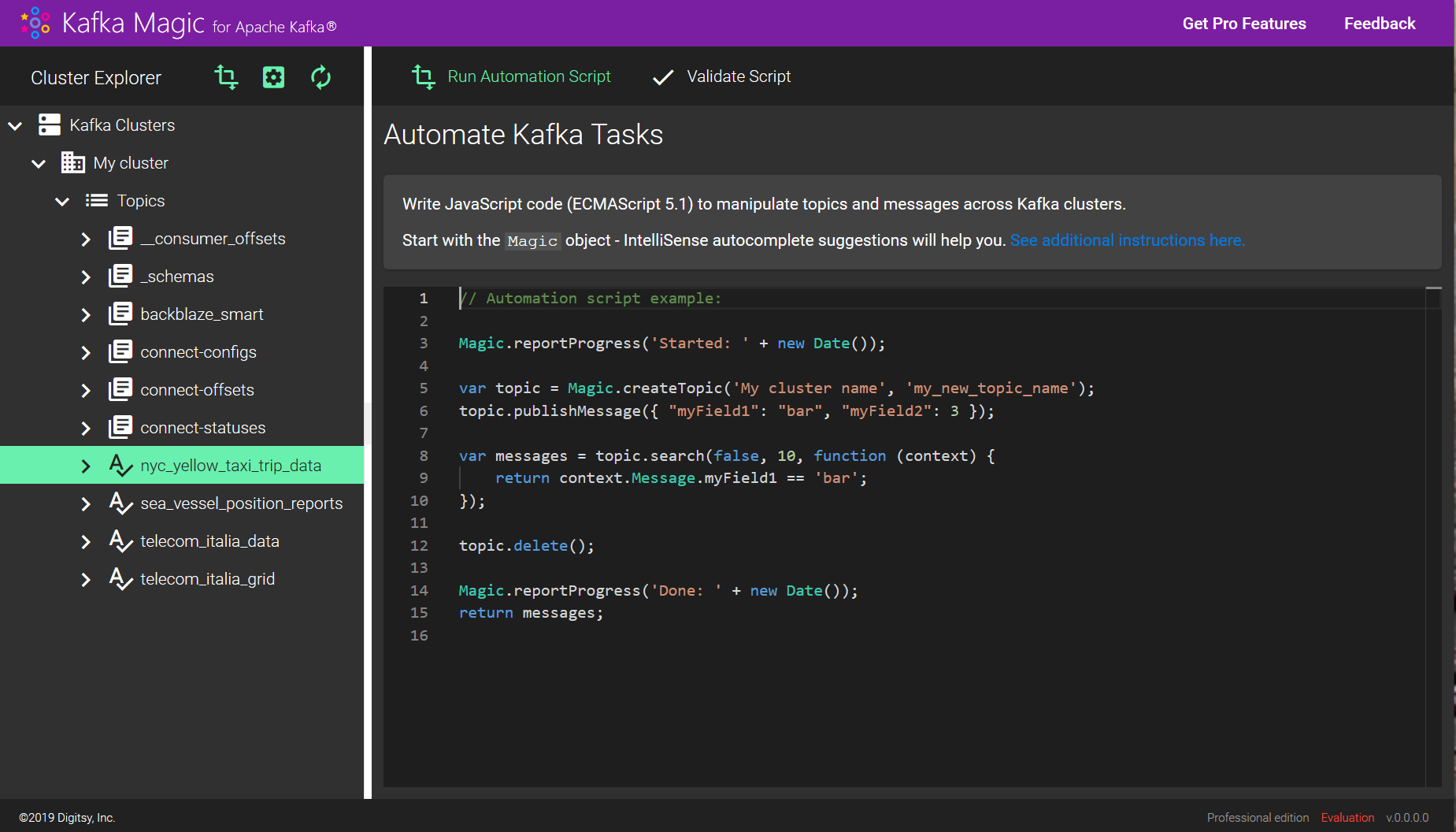1456x832 pixels.
Task: Expand the nyc_yellow_taxi_trip_data topic
Action: coord(86,466)
